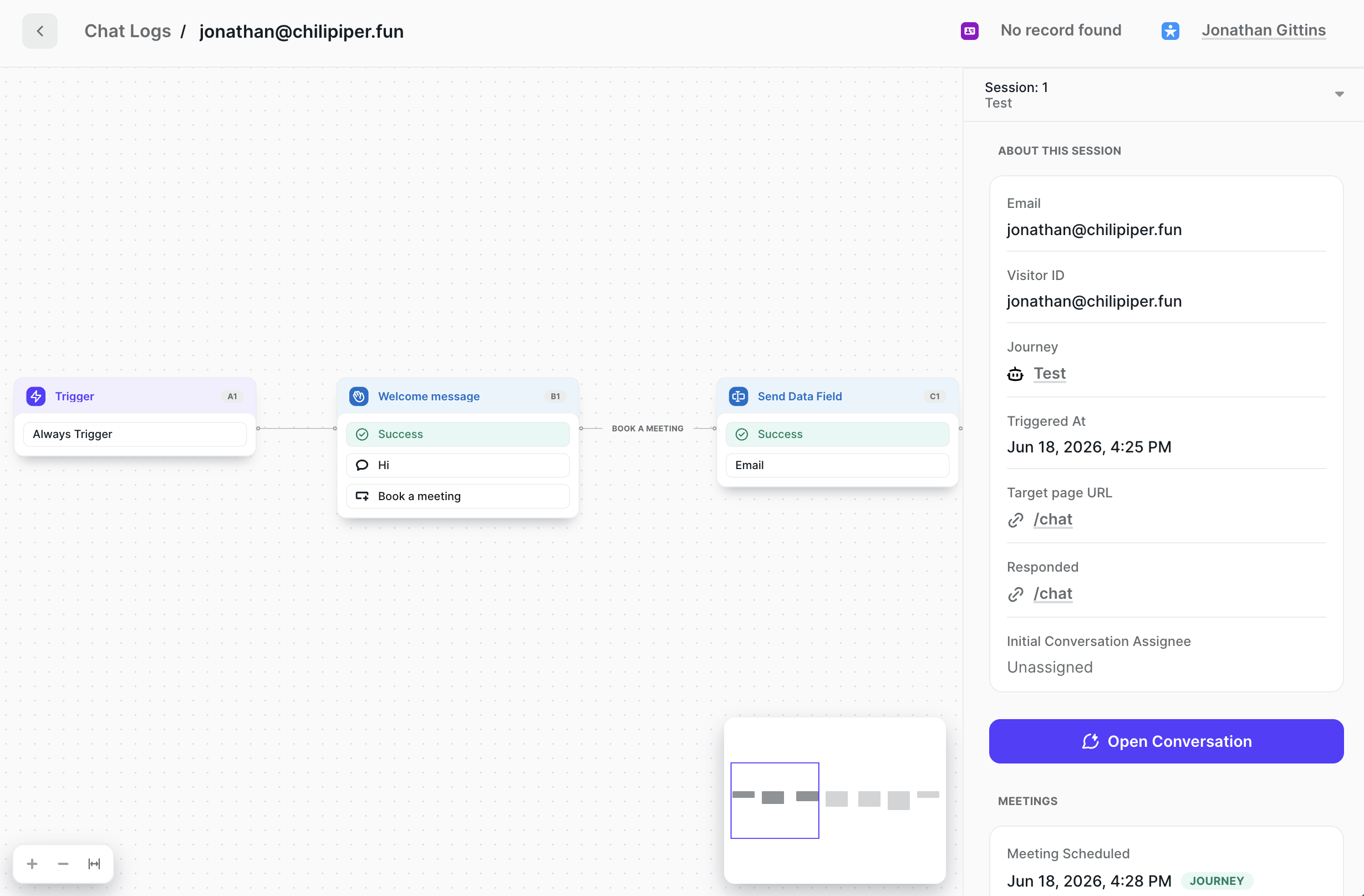Fit the flow to view width

pyautogui.click(x=94, y=863)
